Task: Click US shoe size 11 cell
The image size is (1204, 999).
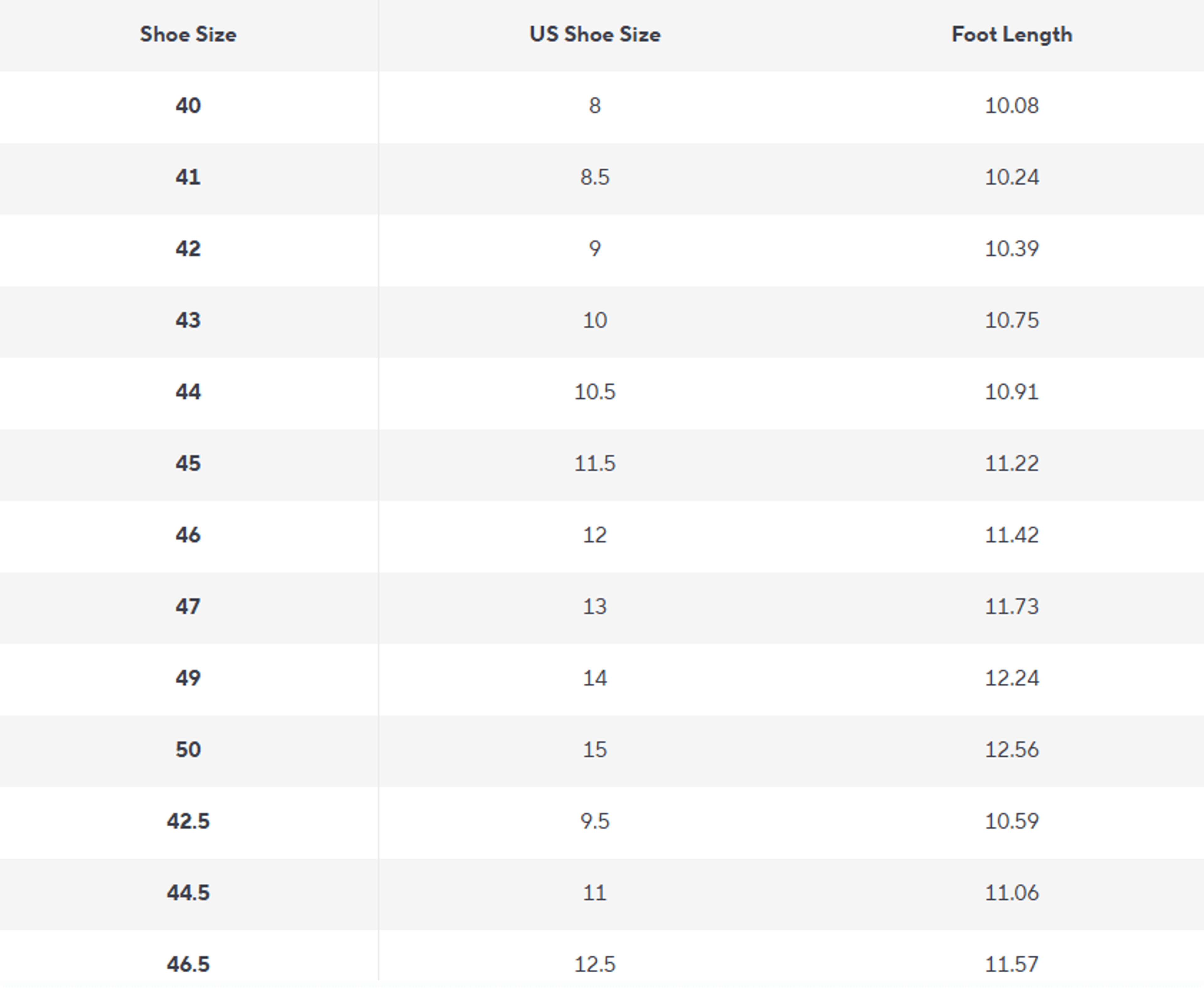Action: tap(594, 893)
